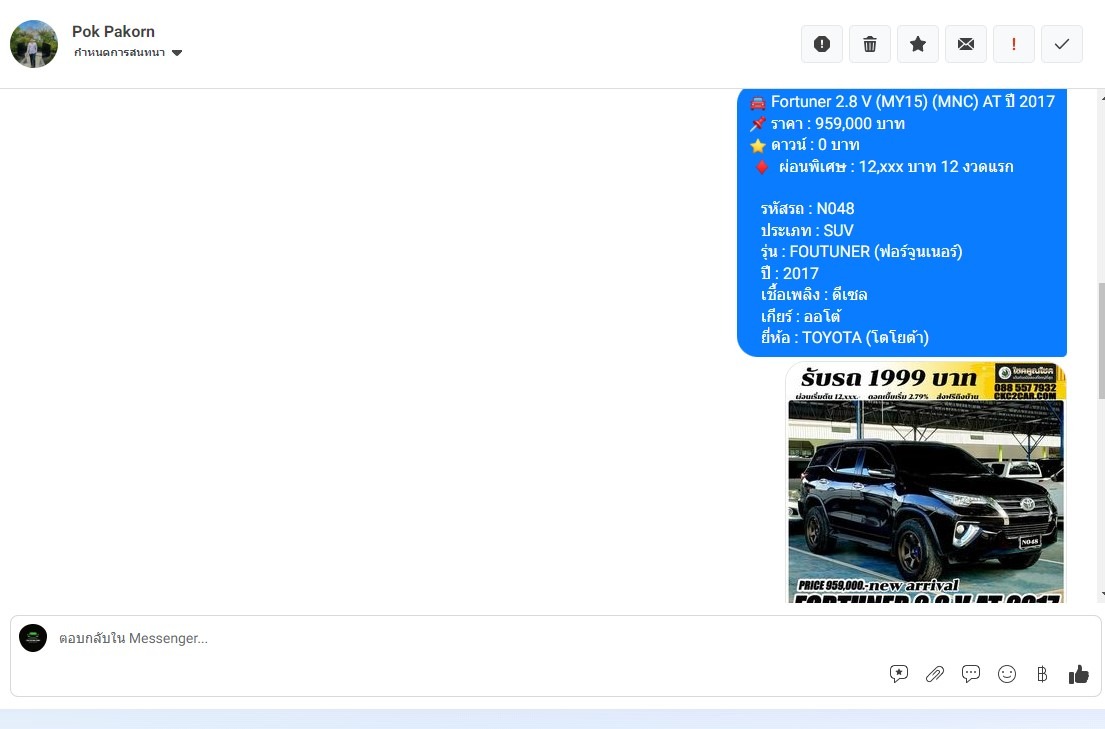The height and width of the screenshot is (729, 1105).
Task: Click the Fortuner 2.8 V message headline
Action: tap(913, 102)
